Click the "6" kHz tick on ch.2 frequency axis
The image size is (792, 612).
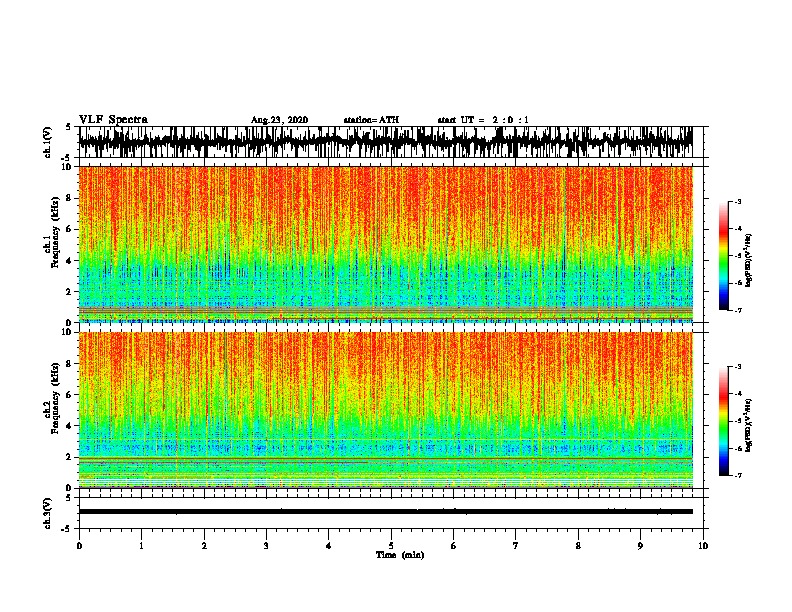click(70, 394)
